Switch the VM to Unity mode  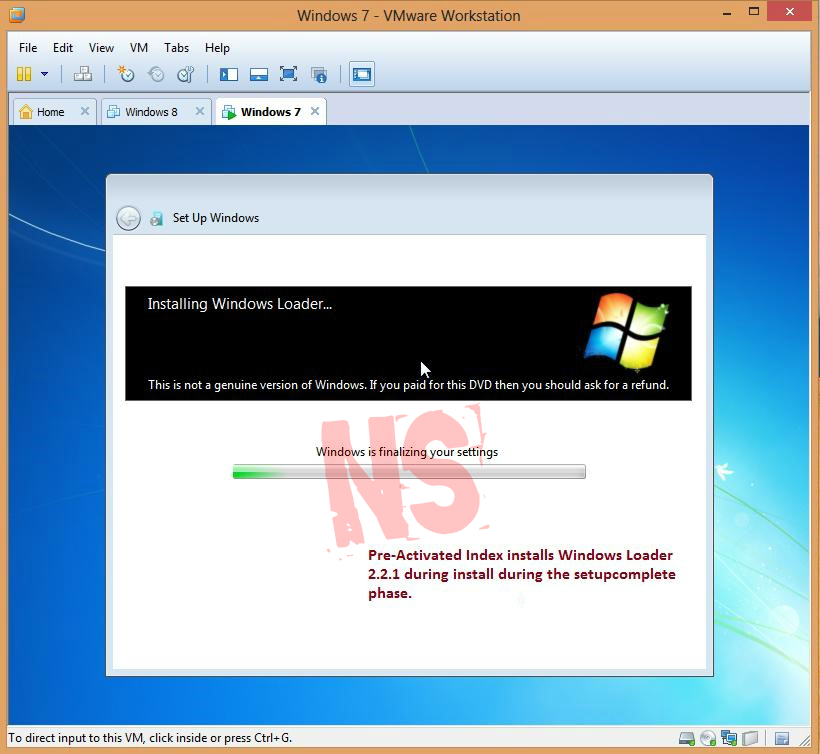click(319, 74)
